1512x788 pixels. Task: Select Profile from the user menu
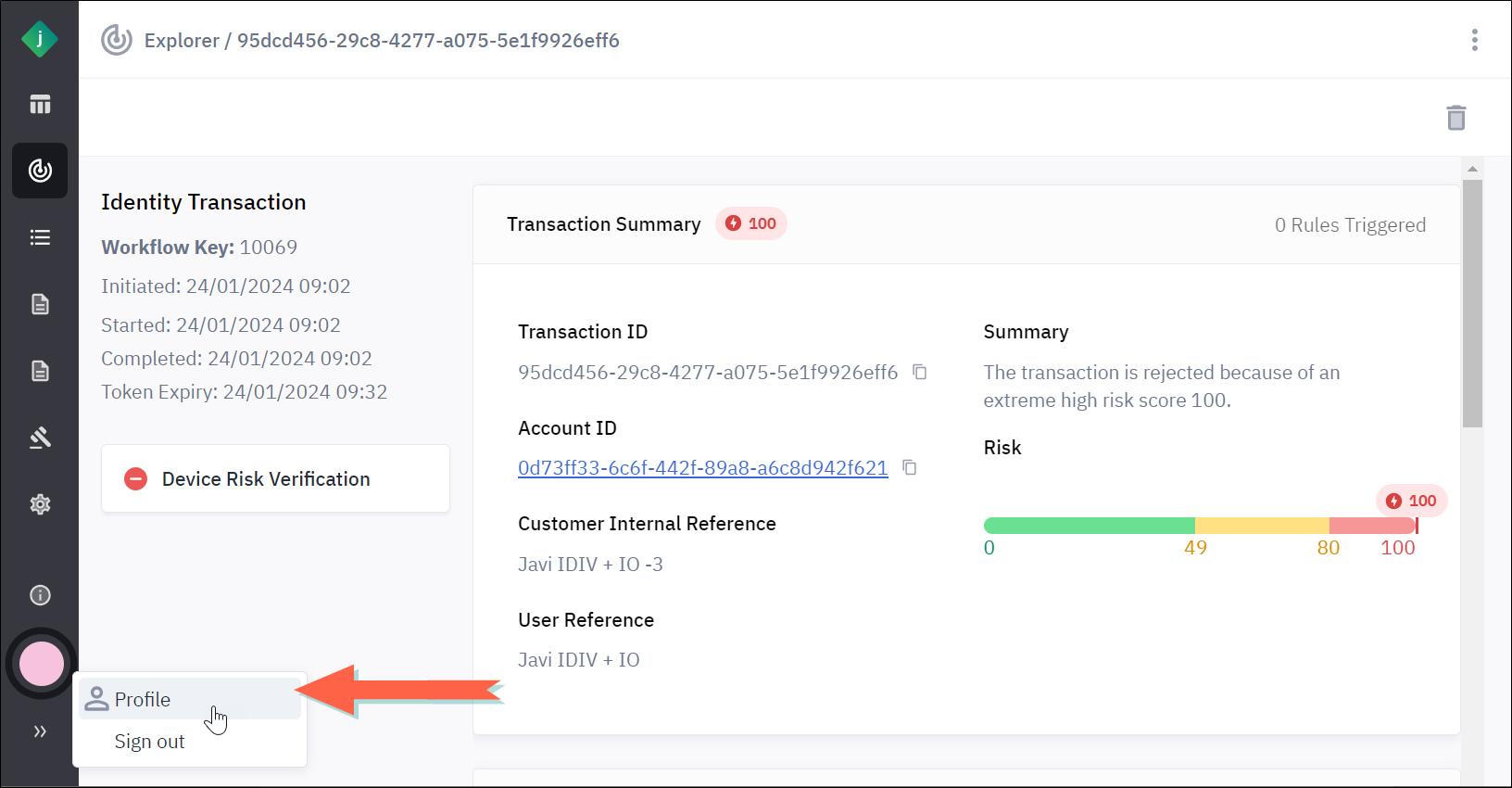click(143, 700)
